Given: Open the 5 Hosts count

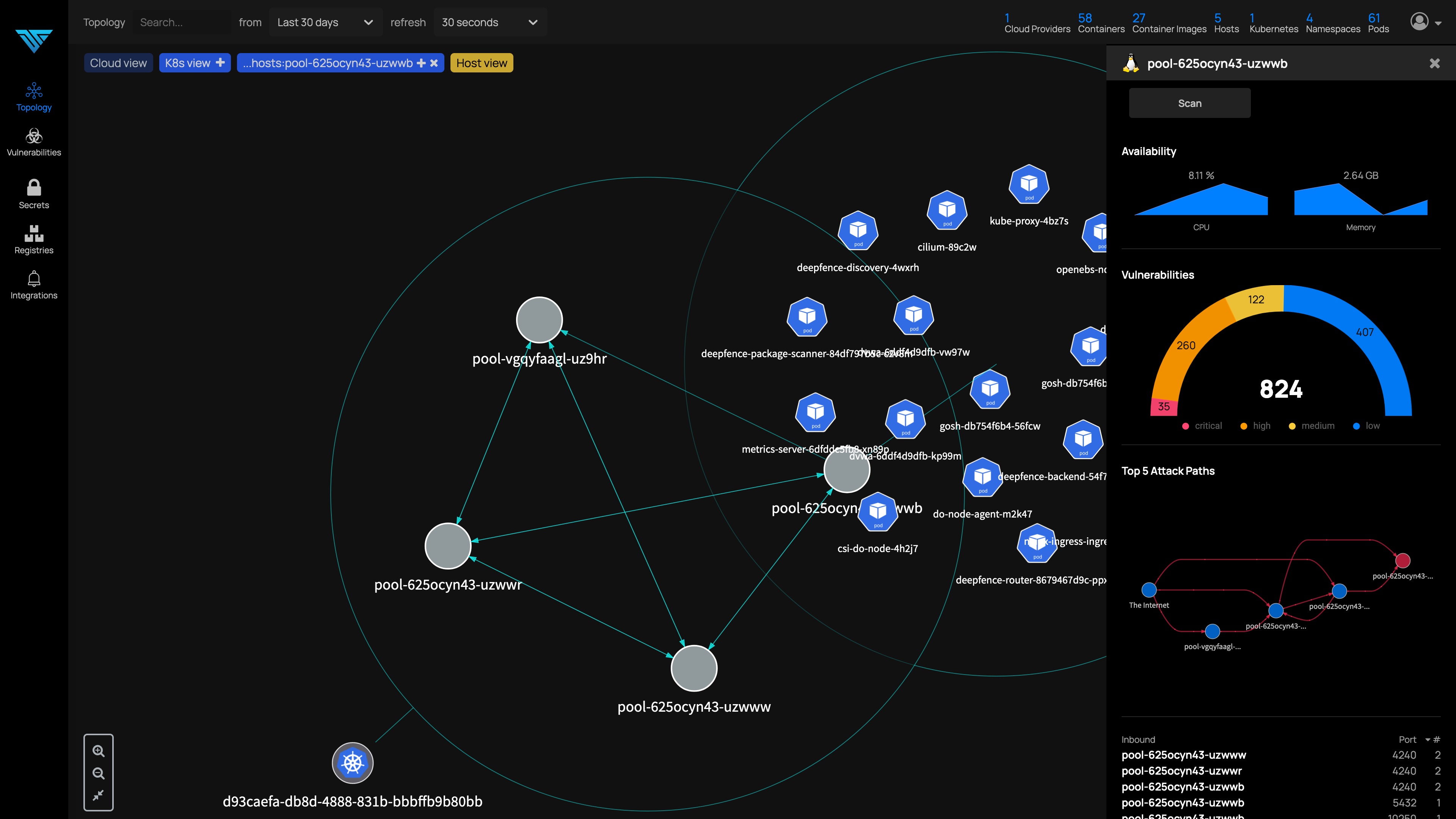Looking at the screenshot, I should pyautogui.click(x=1227, y=23).
